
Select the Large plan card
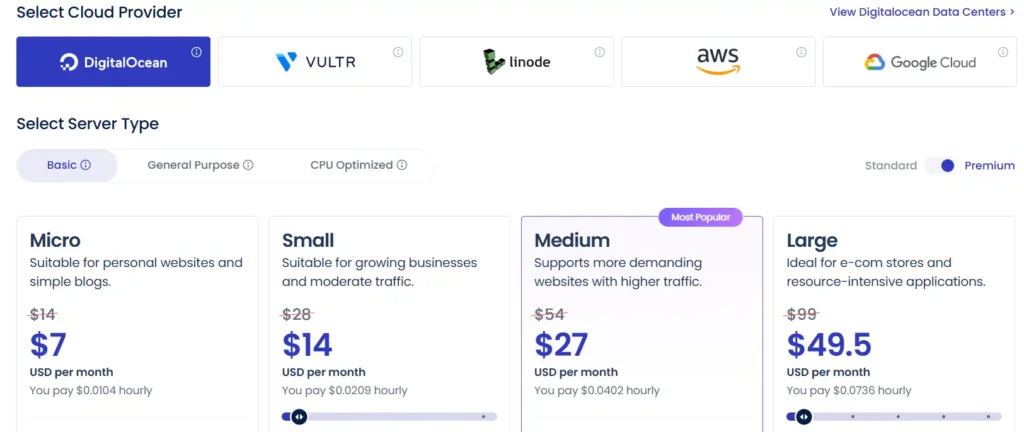[894, 324]
